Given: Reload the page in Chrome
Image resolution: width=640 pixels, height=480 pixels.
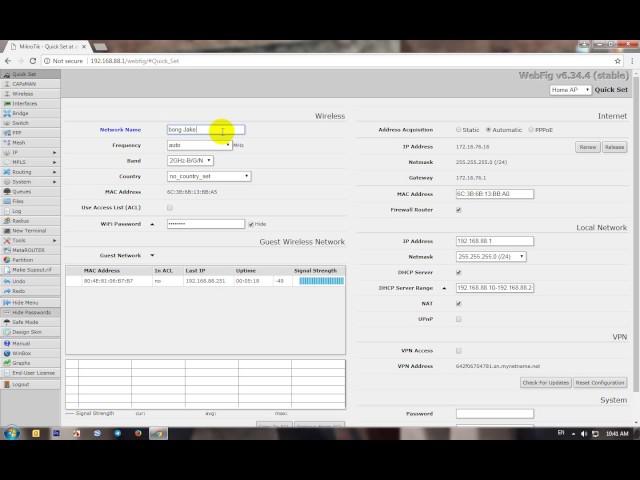Looking at the screenshot, I should click(x=33, y=61).
